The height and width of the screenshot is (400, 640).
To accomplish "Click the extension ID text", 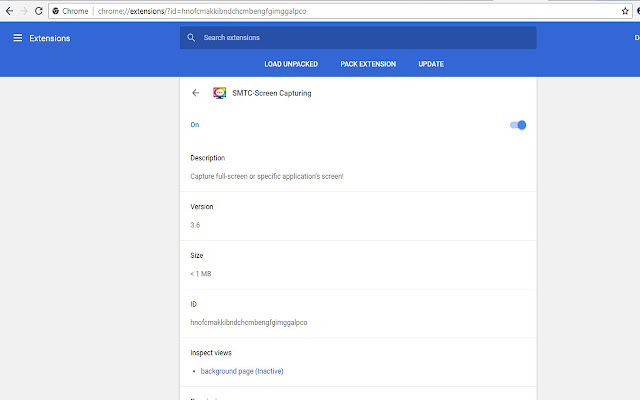I will (x=249, y=322).
